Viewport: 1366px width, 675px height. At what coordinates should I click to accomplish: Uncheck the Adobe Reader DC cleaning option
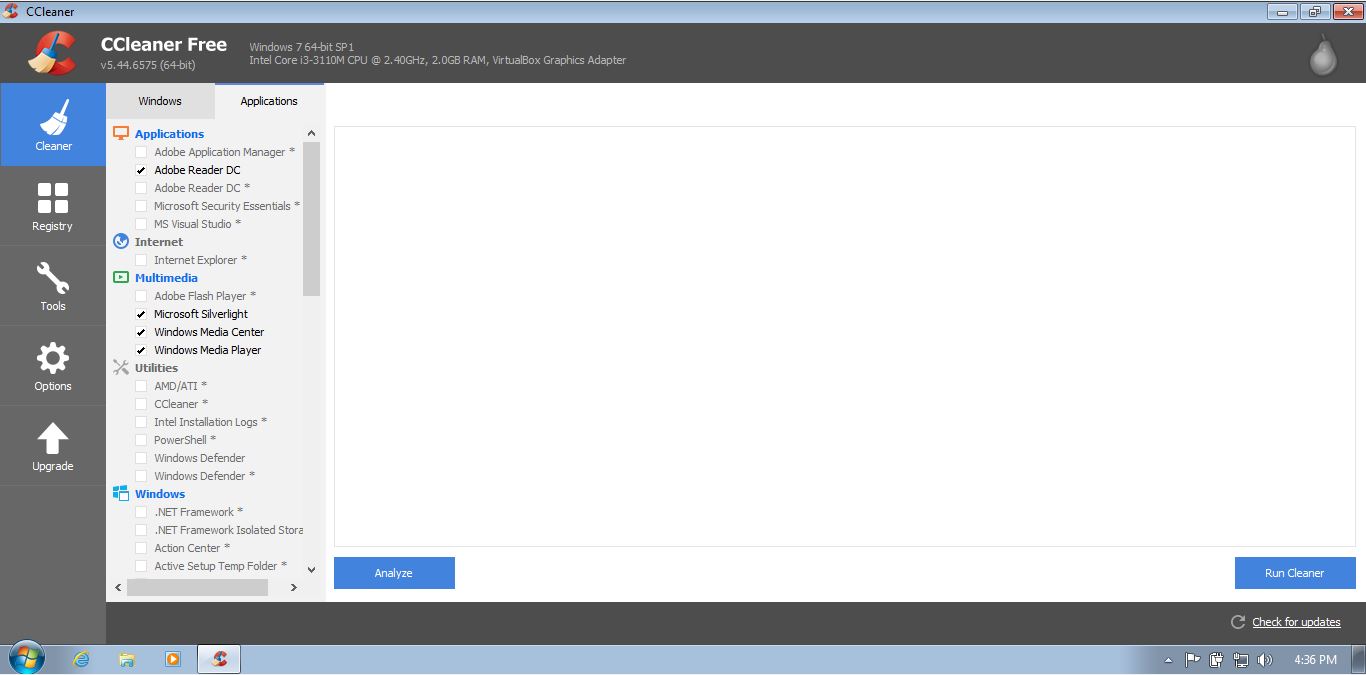141,170
